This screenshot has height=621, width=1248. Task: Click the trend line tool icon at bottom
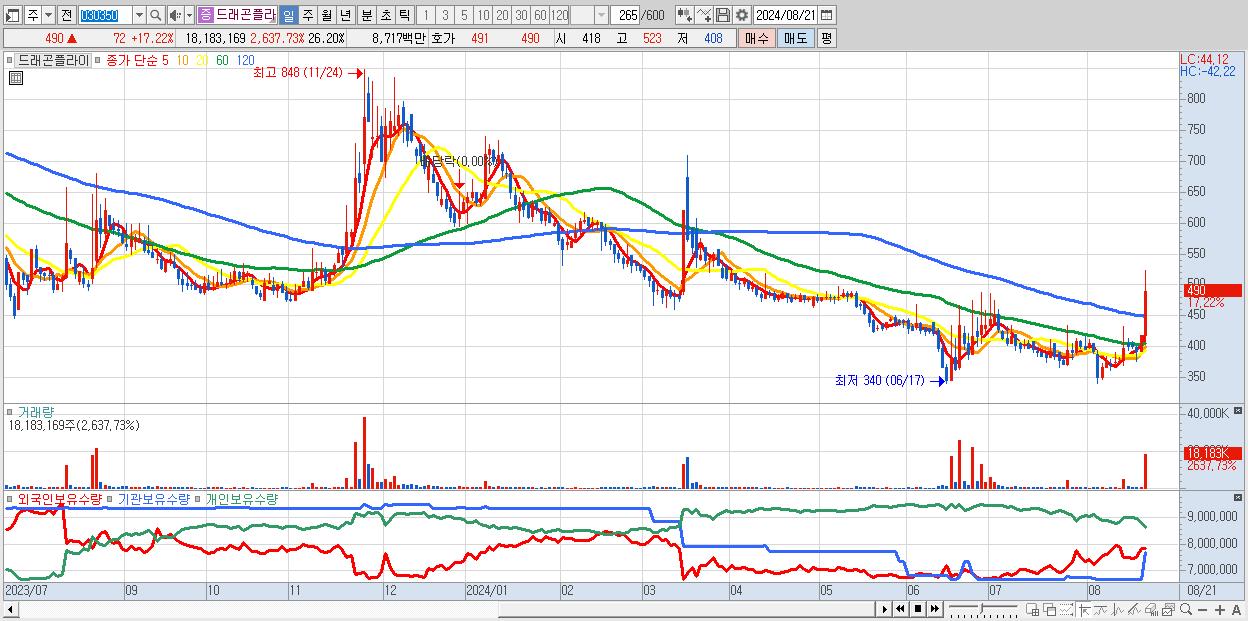[1101, 609]
